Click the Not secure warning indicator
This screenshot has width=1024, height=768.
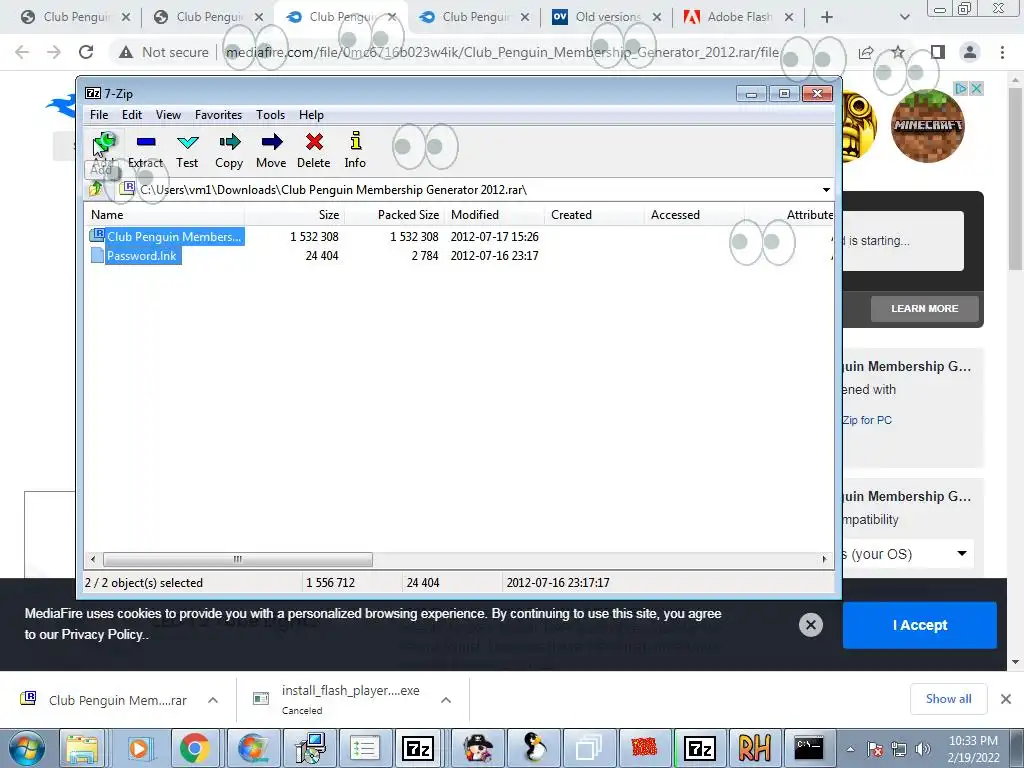163,52
